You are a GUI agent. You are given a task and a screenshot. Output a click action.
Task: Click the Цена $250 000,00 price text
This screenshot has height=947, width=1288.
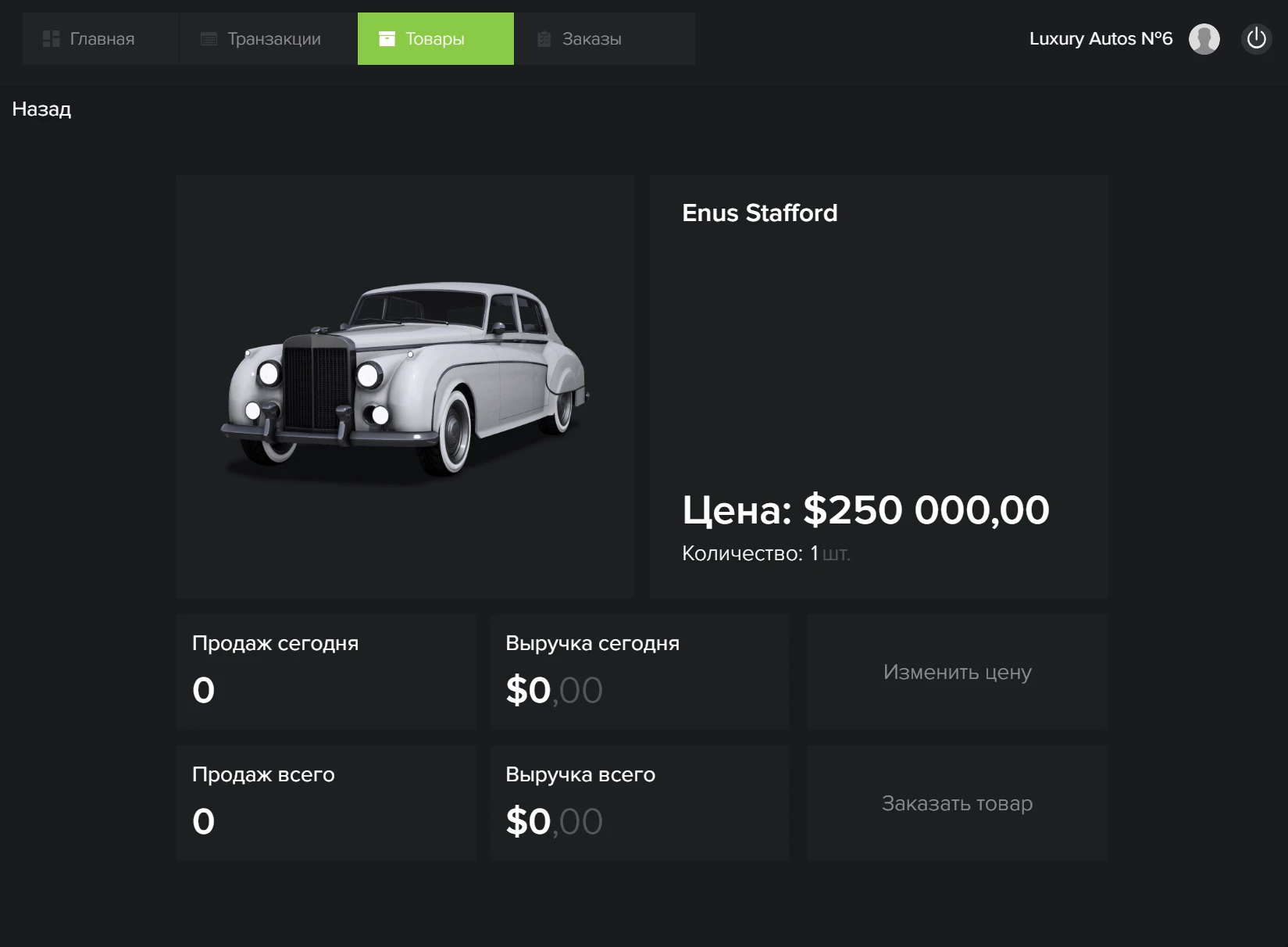(865, 510)
